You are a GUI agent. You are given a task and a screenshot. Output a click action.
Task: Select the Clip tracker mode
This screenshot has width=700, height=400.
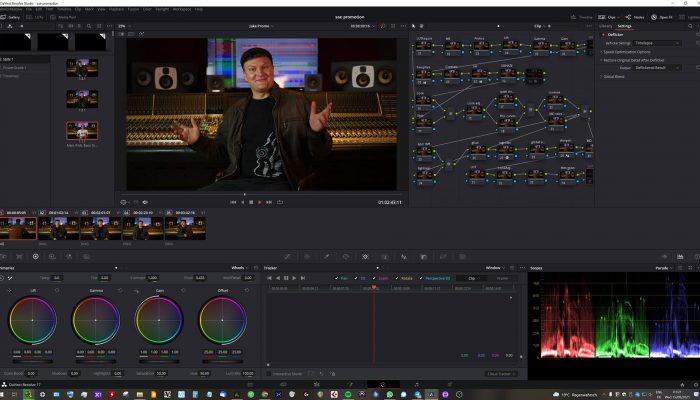(471, 278)
